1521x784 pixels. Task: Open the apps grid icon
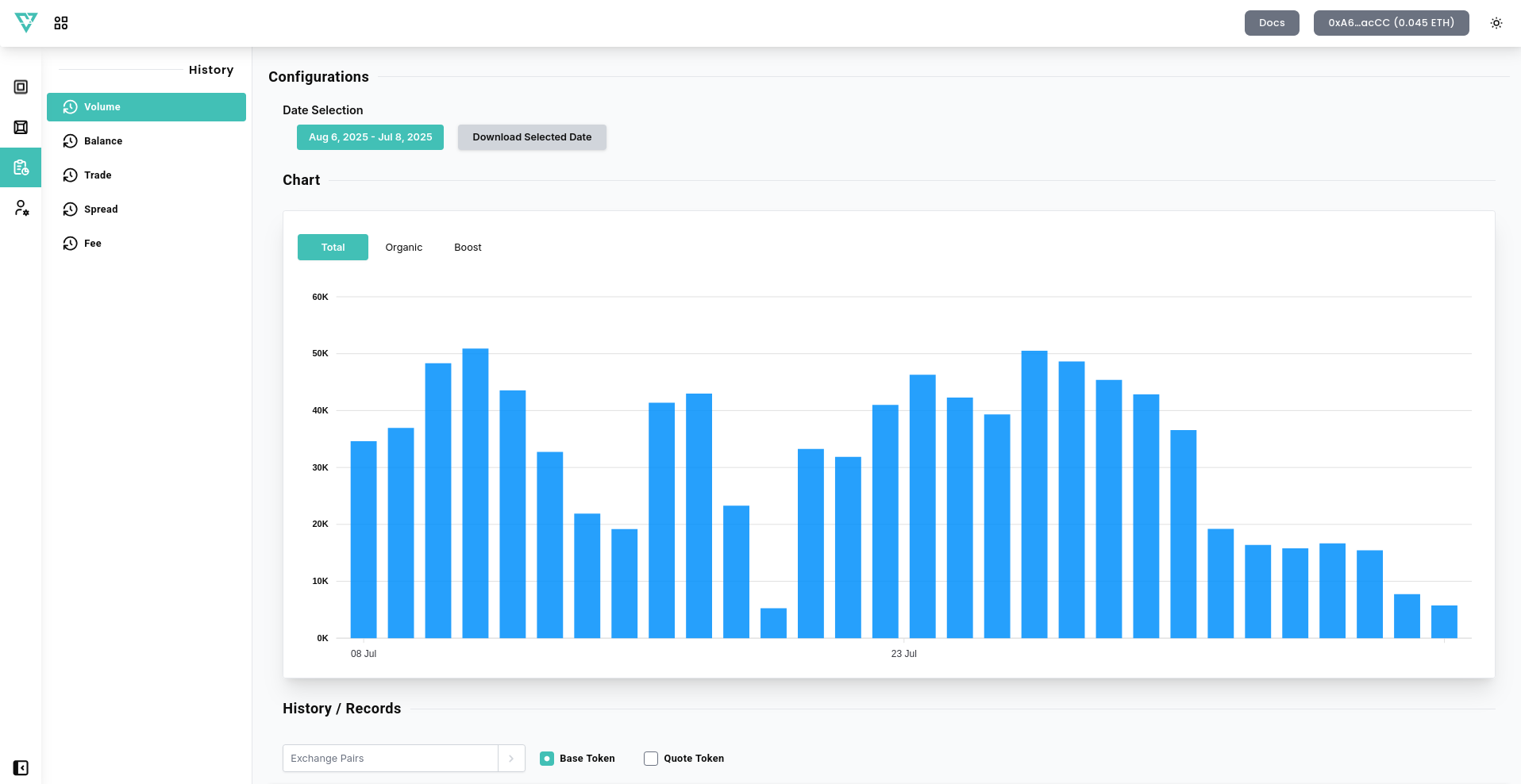coord(61,23)
